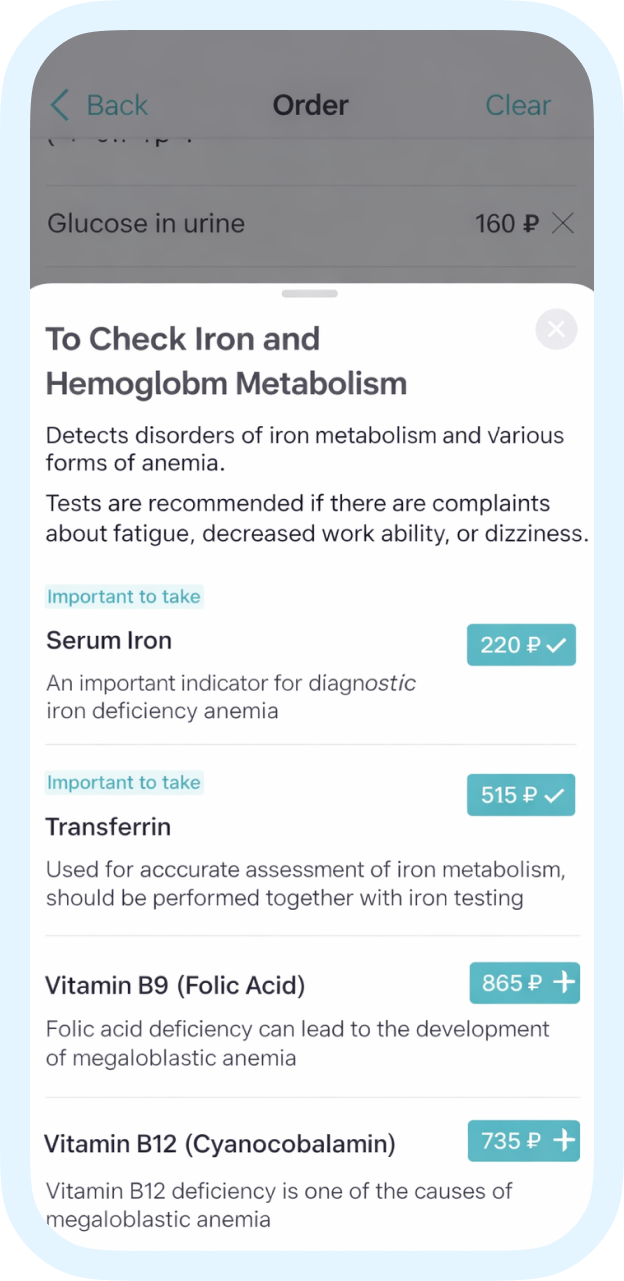This screenshot has width=624, height=1281.
Task: Open Vitamin B9 (Folic Acid) details
Action: (x=175, y=985)
